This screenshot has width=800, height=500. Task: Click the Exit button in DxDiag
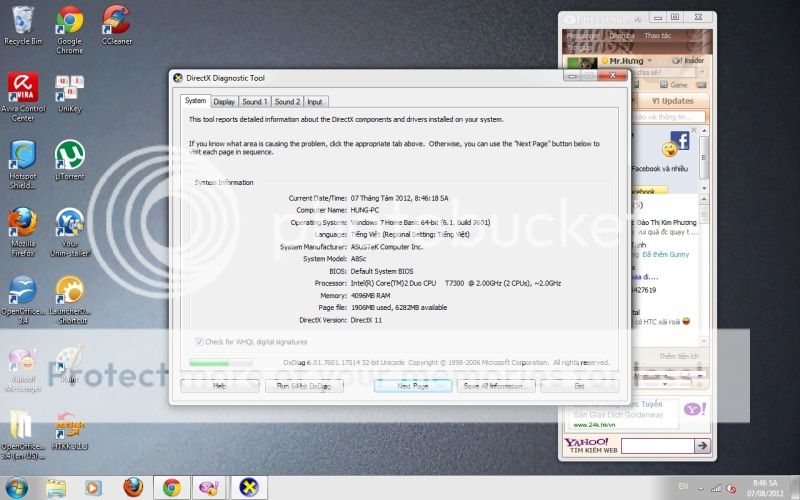click(x=580, y=386)
